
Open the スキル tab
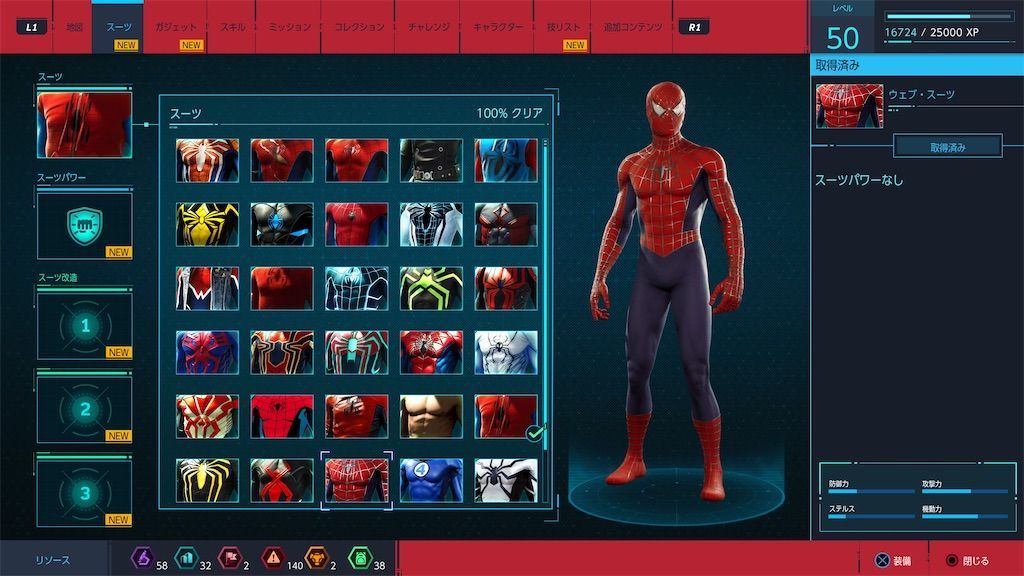(x=233, y=27)
